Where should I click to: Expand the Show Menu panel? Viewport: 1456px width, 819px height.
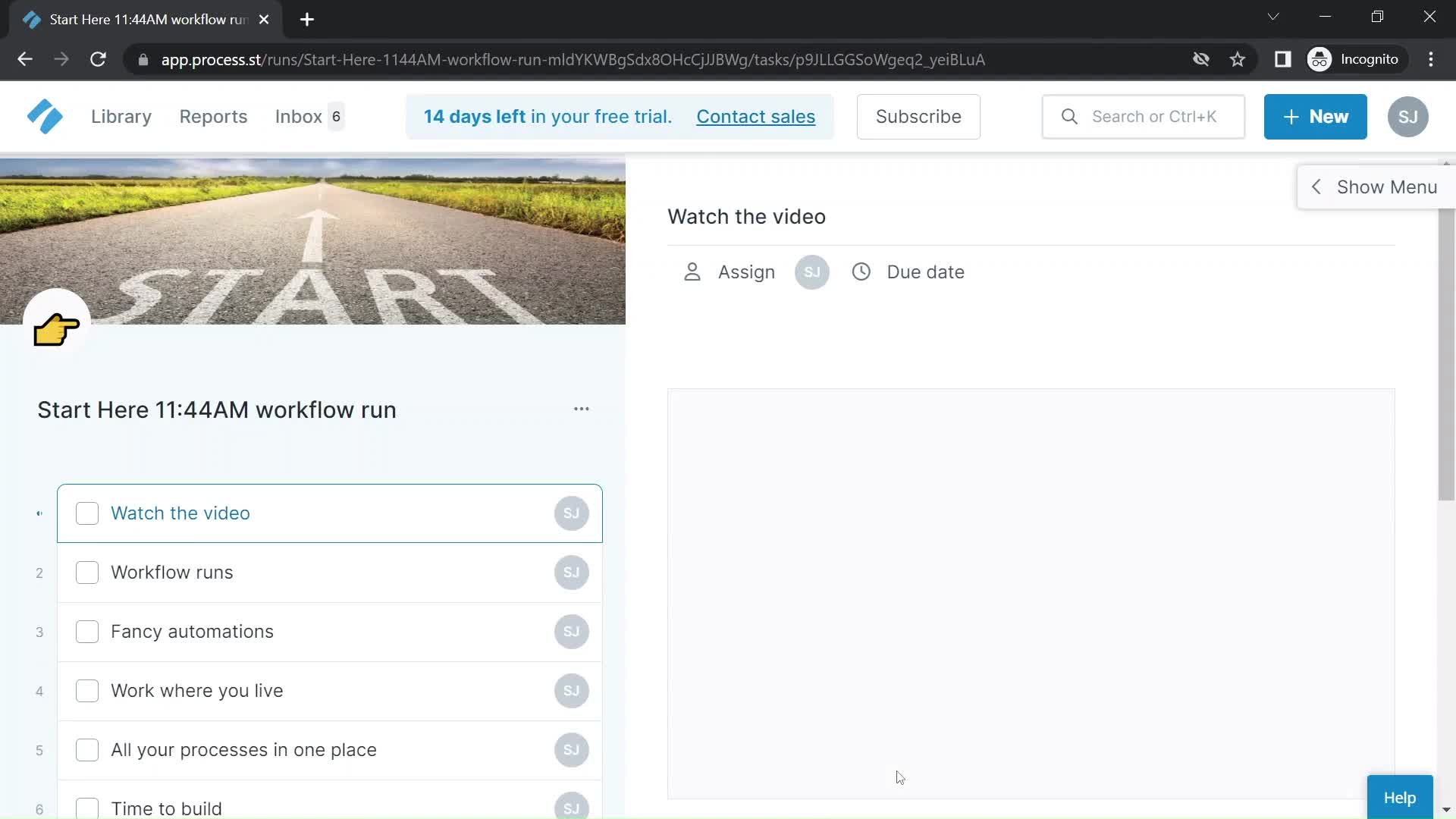(1371, 187)
